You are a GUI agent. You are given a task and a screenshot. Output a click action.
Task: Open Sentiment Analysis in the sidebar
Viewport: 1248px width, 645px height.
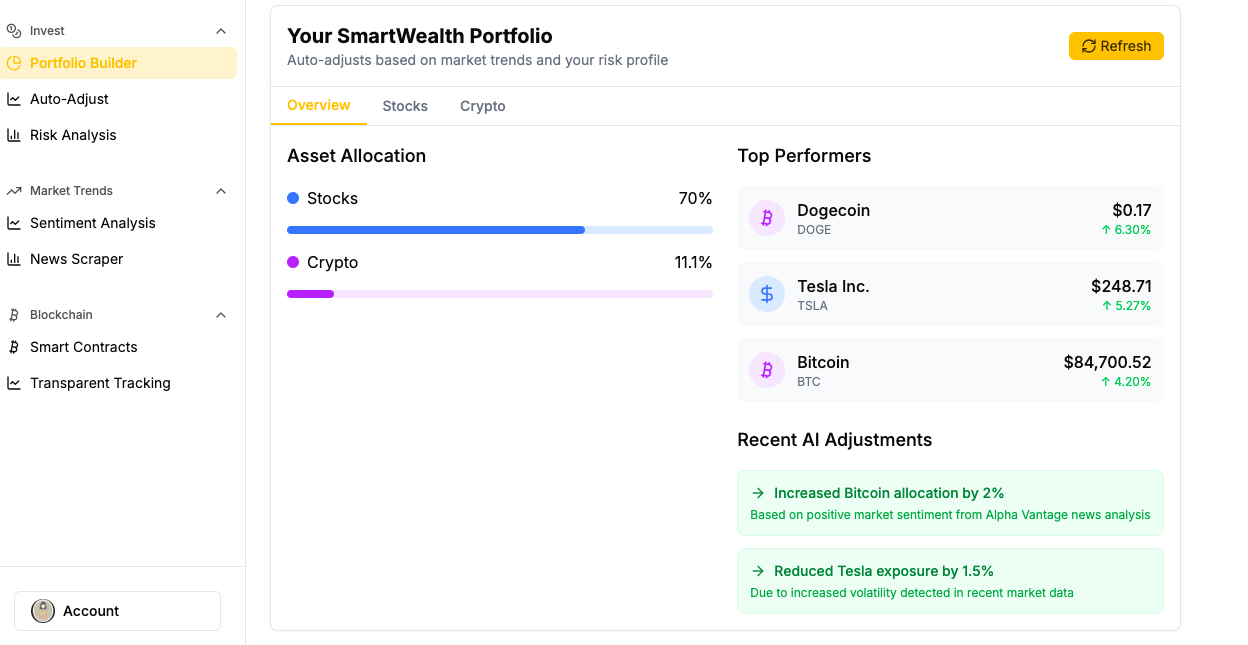tap(93, 223)
